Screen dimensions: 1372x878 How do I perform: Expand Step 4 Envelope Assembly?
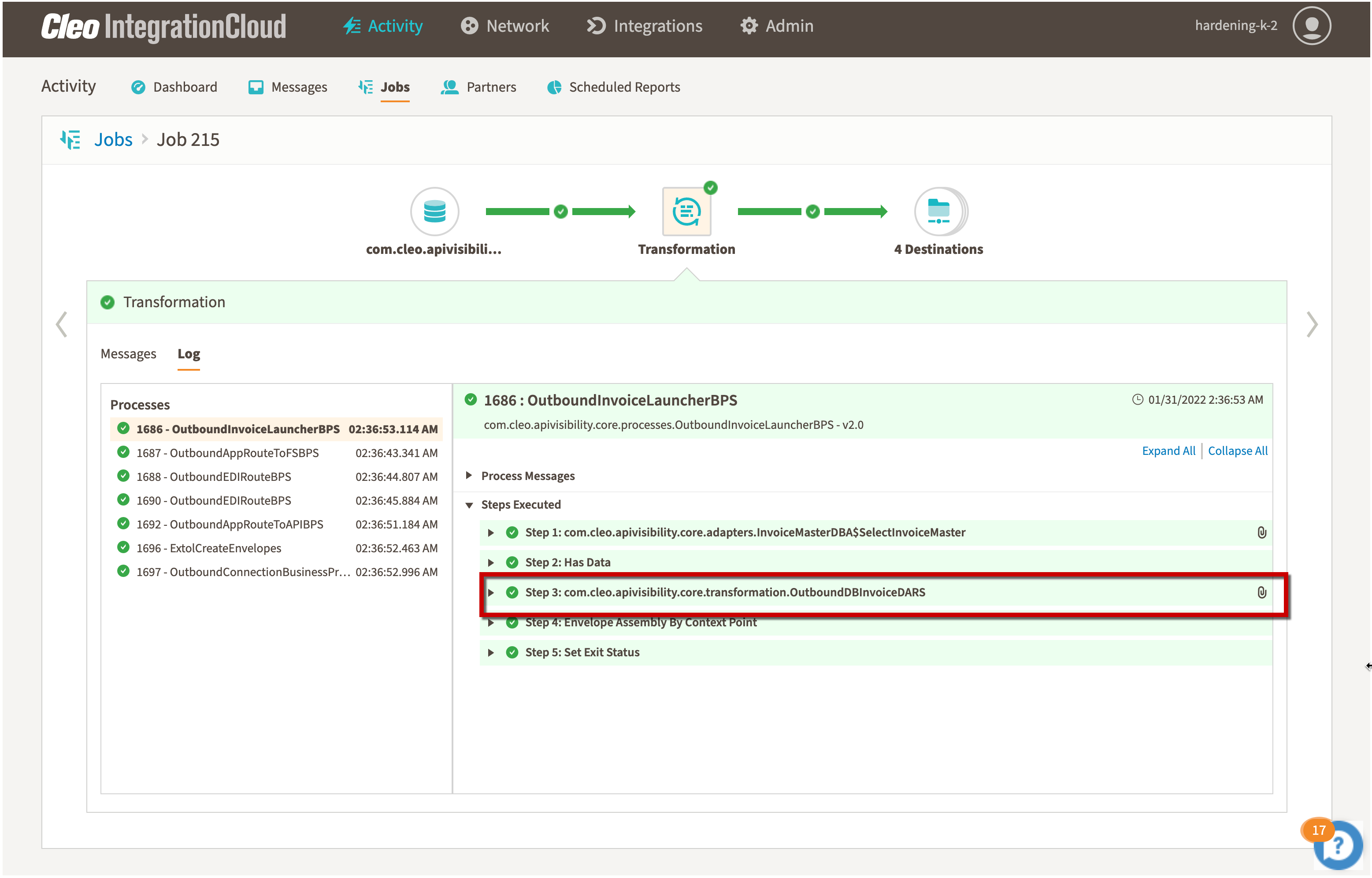click(490, 623)
